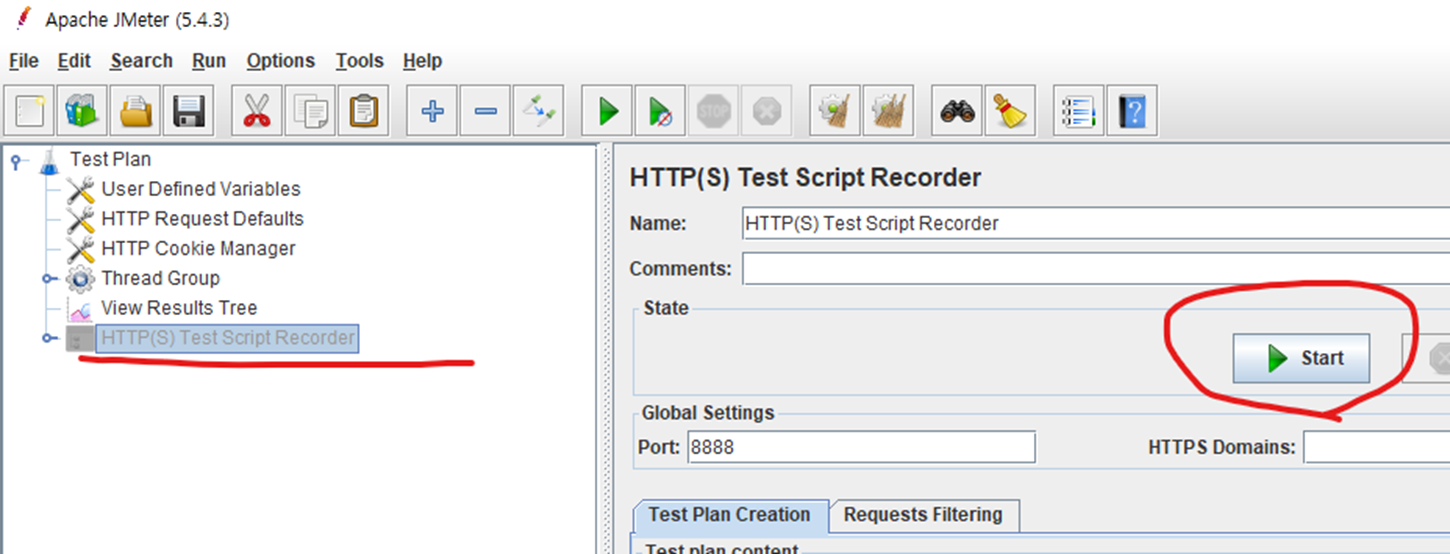Cut selection using the scissors icon
This screenshot has height=554, width=1450.
(x=257, y=110)
